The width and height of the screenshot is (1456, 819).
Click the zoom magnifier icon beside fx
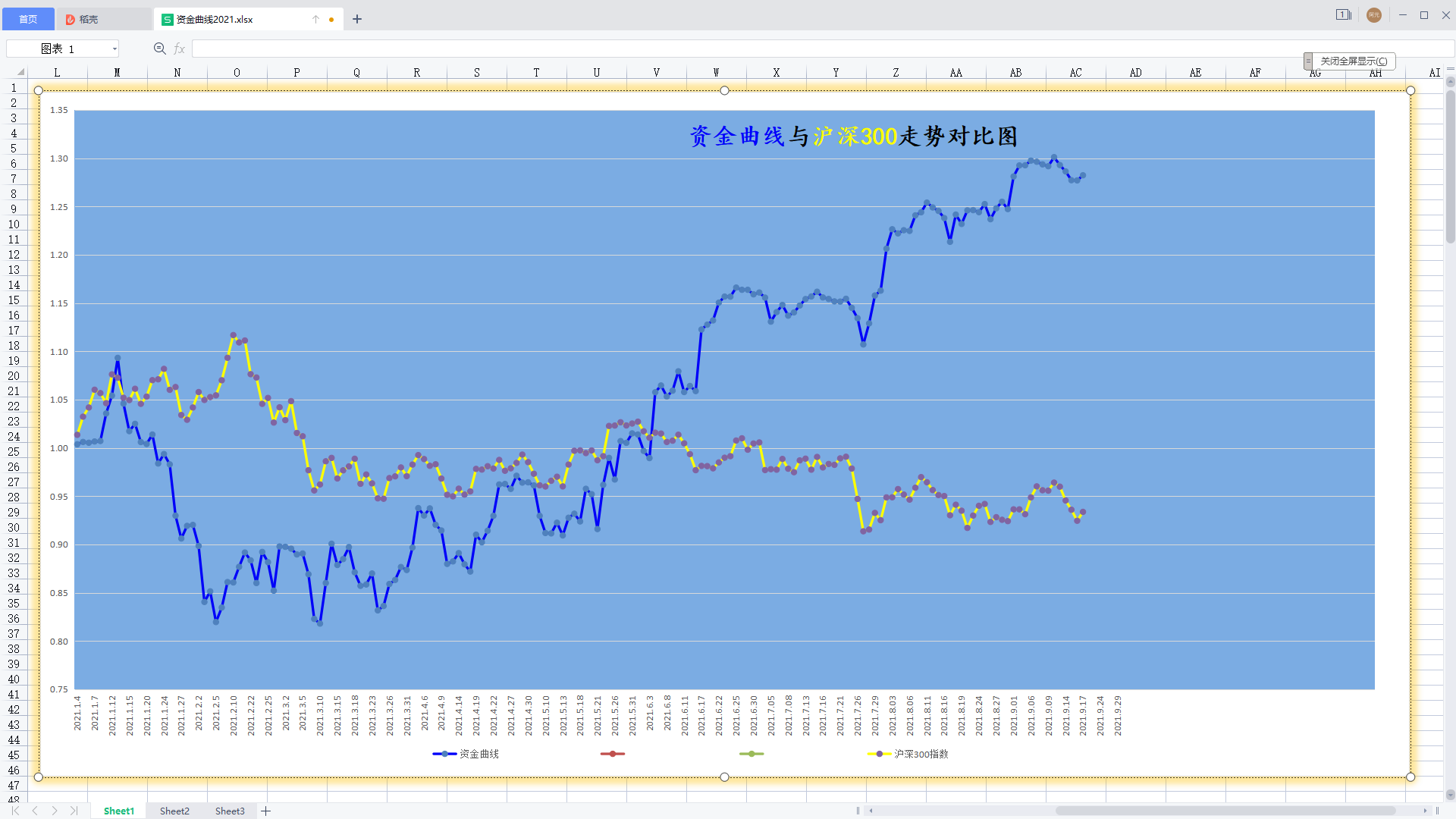159,49
